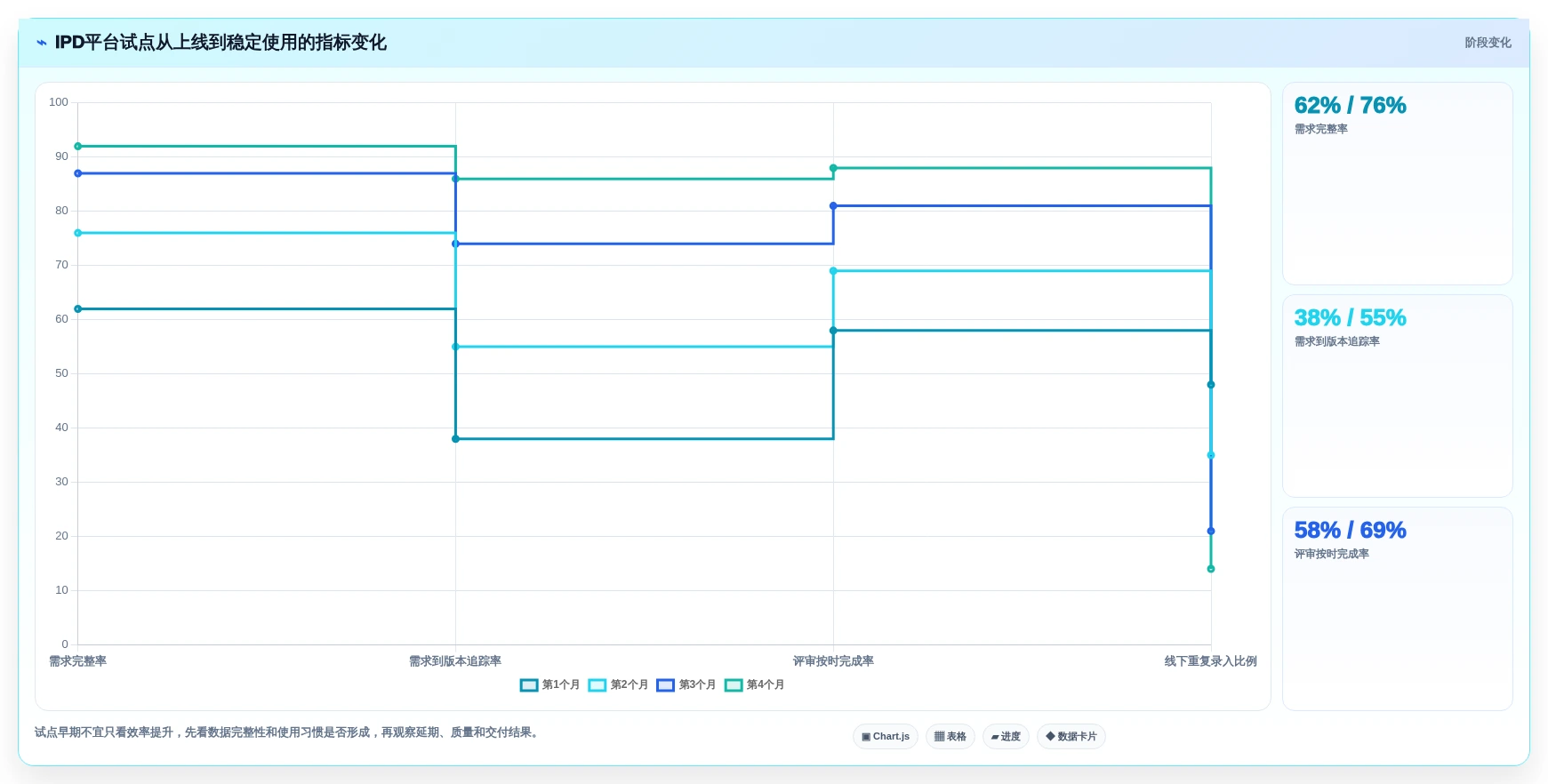
Task: Click the 进度 tag chip
Action: pyautogui.click(x=1006, y=737)
